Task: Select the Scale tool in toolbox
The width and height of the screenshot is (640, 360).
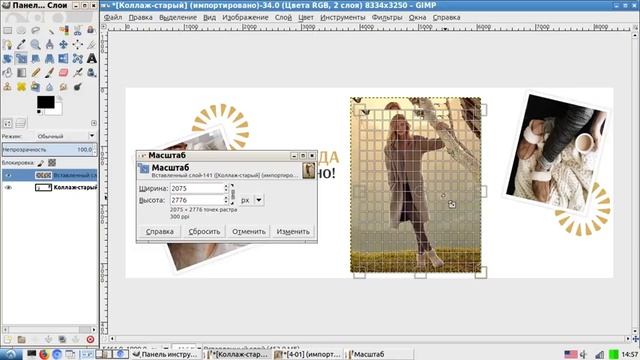Action: (21, 59)
